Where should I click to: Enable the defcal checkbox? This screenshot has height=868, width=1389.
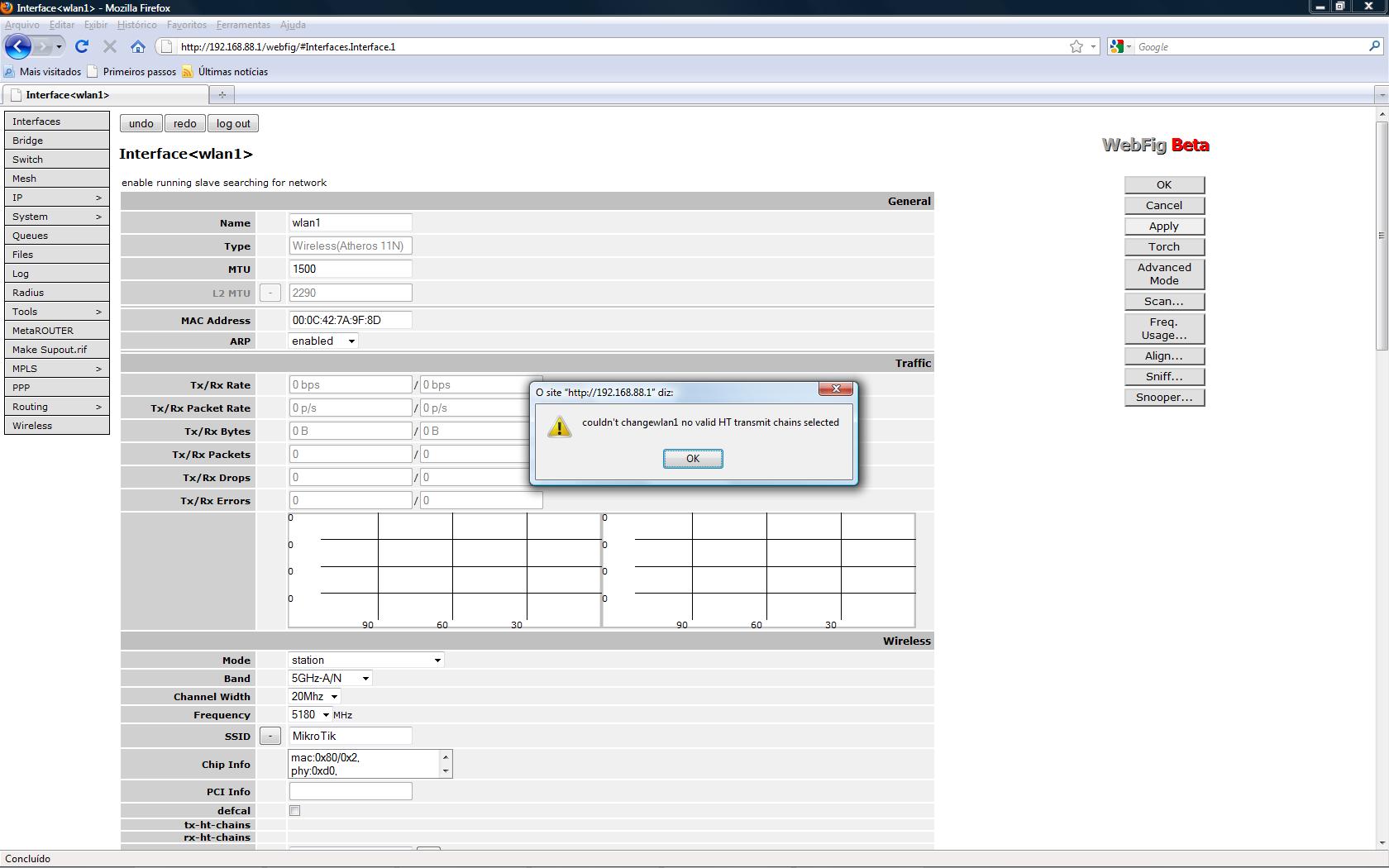coord(294,811)
